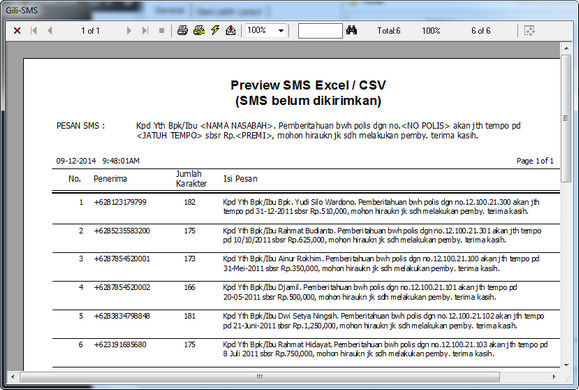Go to first page of report
The image size is (579, 390).
click(x=34, y=31)
